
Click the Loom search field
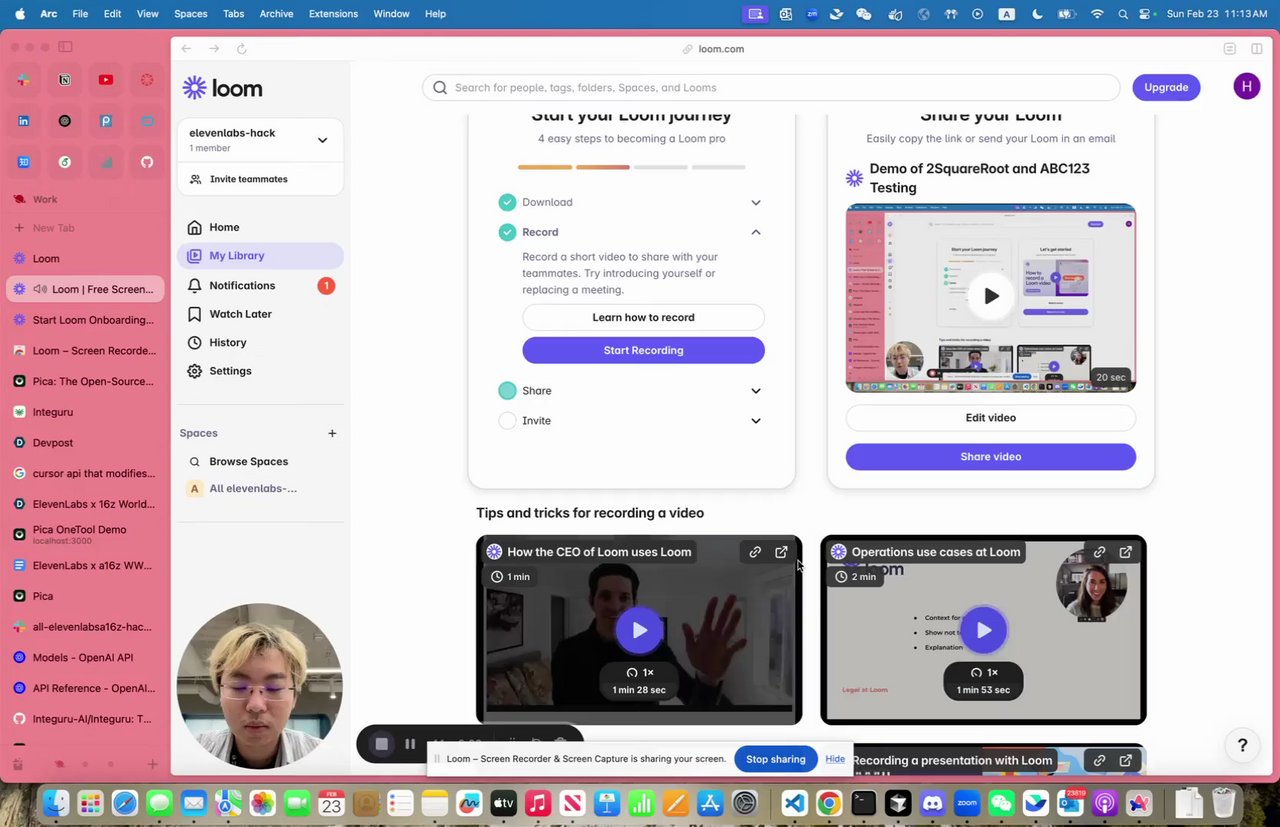[x=771, y=87]
